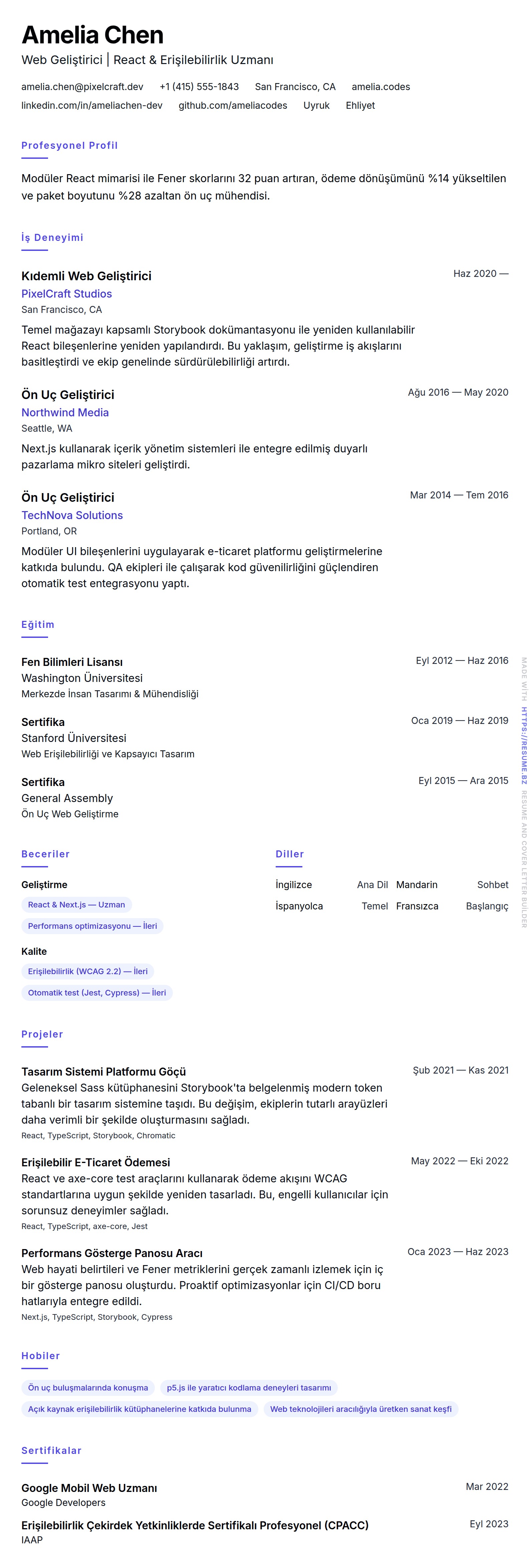
Task: Click the "React & Next.js — Uzman" skill chip
Action: (x=76, y=904)
